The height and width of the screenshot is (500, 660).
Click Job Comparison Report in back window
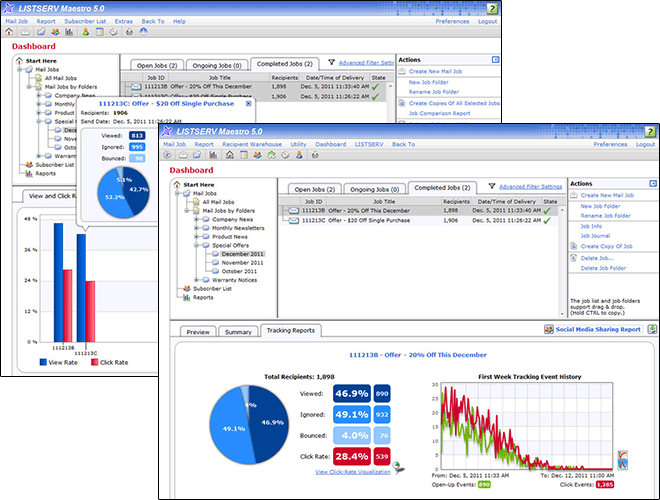[x=439, y=113]
